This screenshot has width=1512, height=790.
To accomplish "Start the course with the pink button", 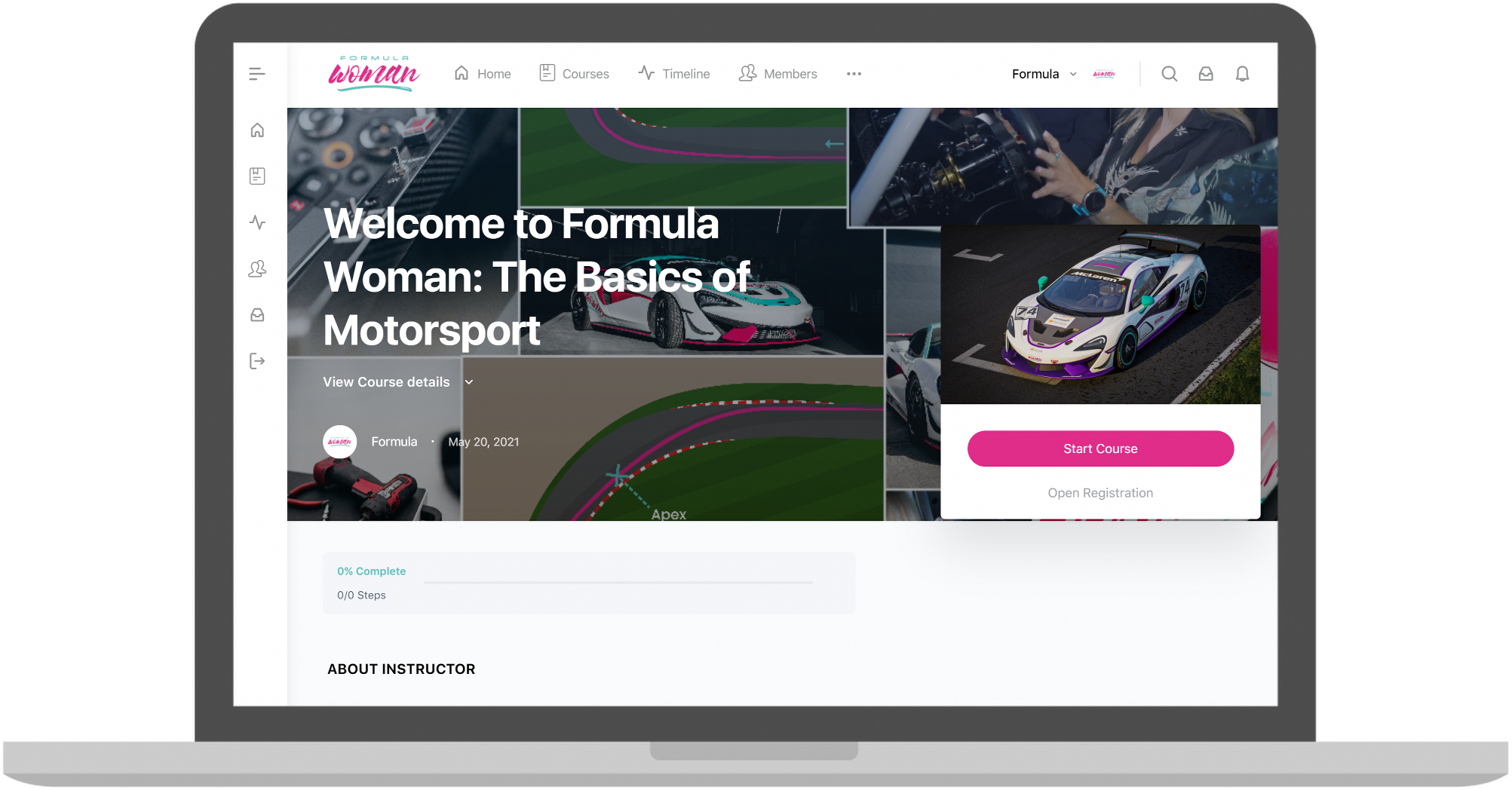I will coord(1100,449).
